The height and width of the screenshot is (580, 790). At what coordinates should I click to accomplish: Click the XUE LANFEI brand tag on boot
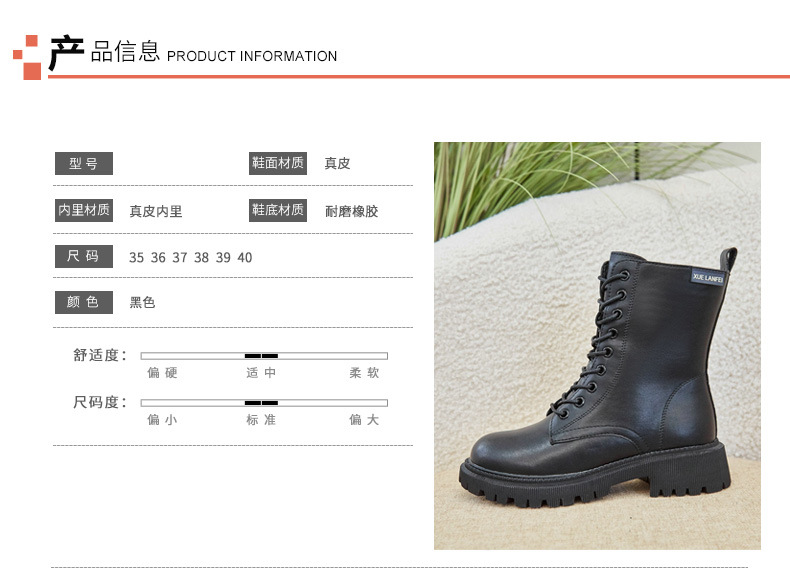tap(707, 277)
